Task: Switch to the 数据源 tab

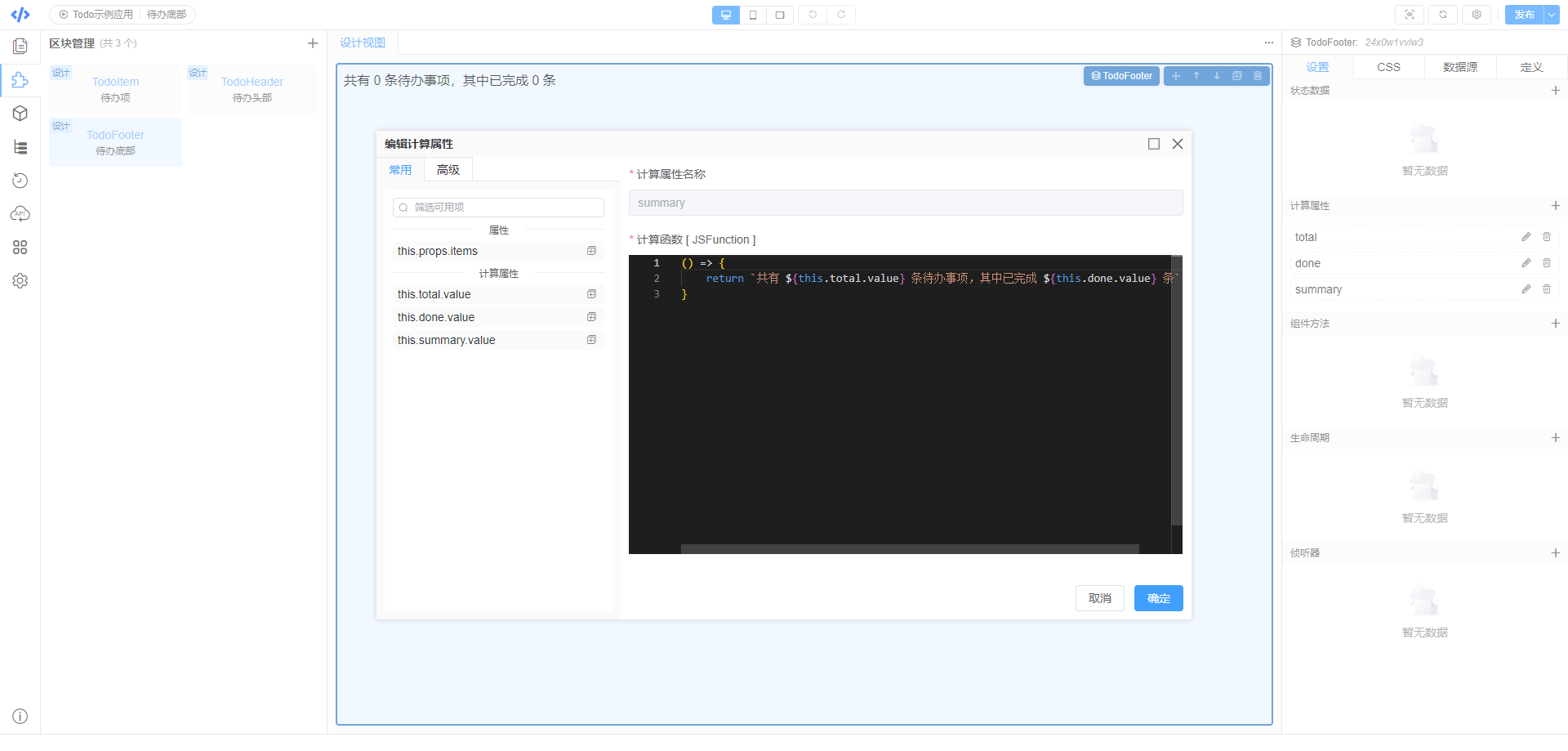Action: [1460, 67]
